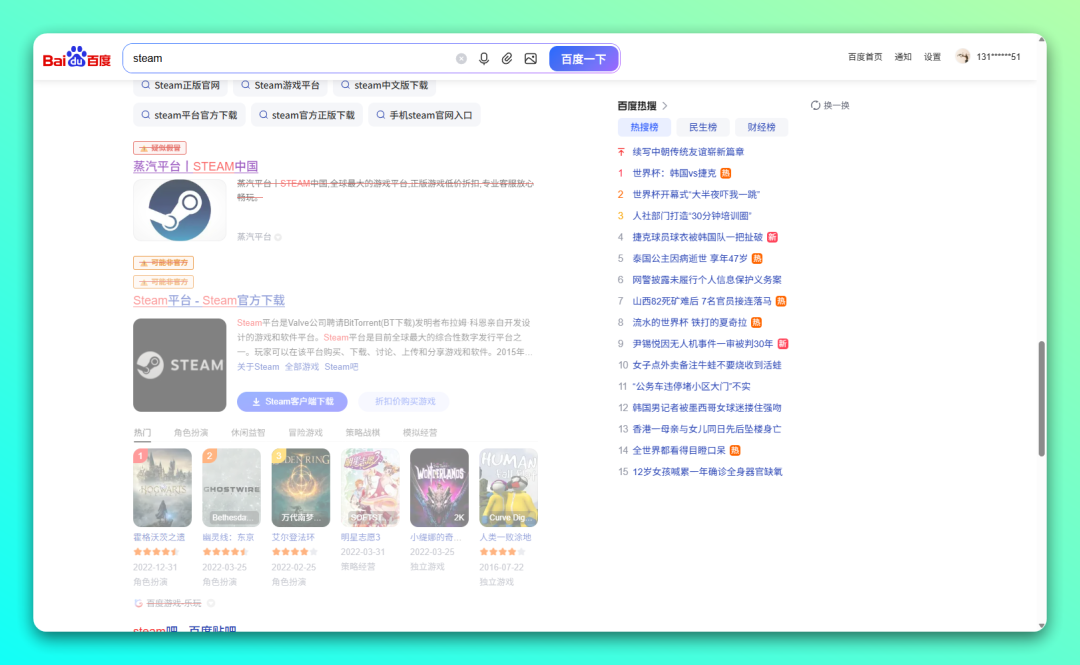This screenshot has width=1080, height=665.
Task: Open 艾尔登法环 title link
Action: point(293,538)
